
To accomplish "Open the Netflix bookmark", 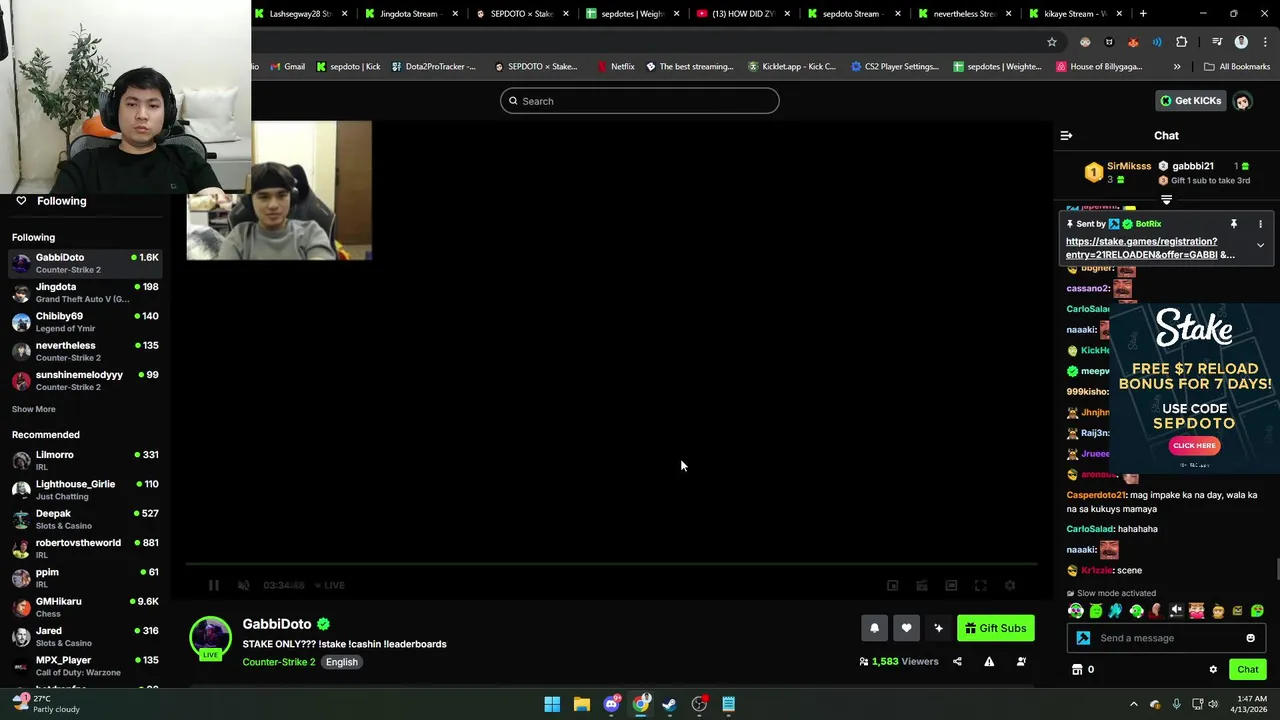I will click(616, 67).
